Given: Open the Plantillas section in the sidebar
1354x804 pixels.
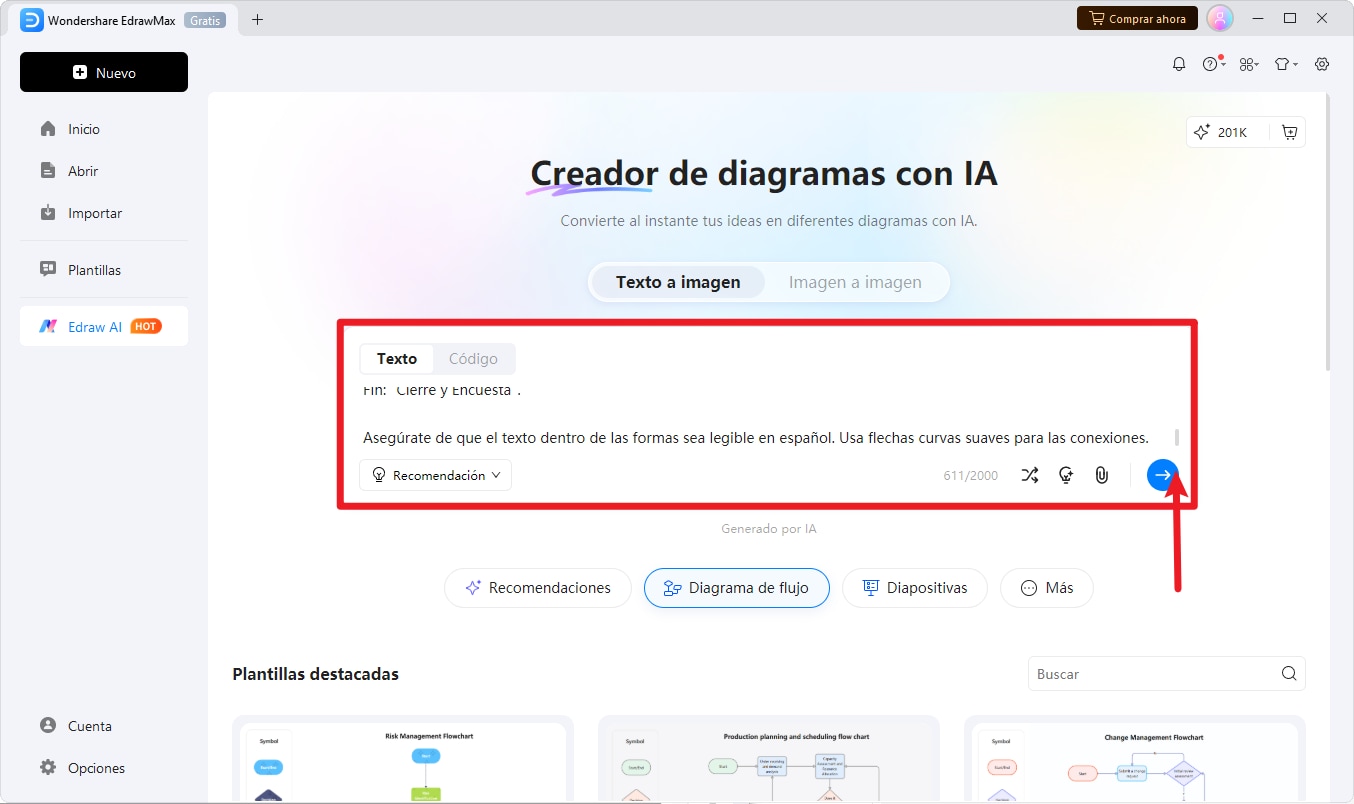Looking at the screenshot, I should point(94,269).
